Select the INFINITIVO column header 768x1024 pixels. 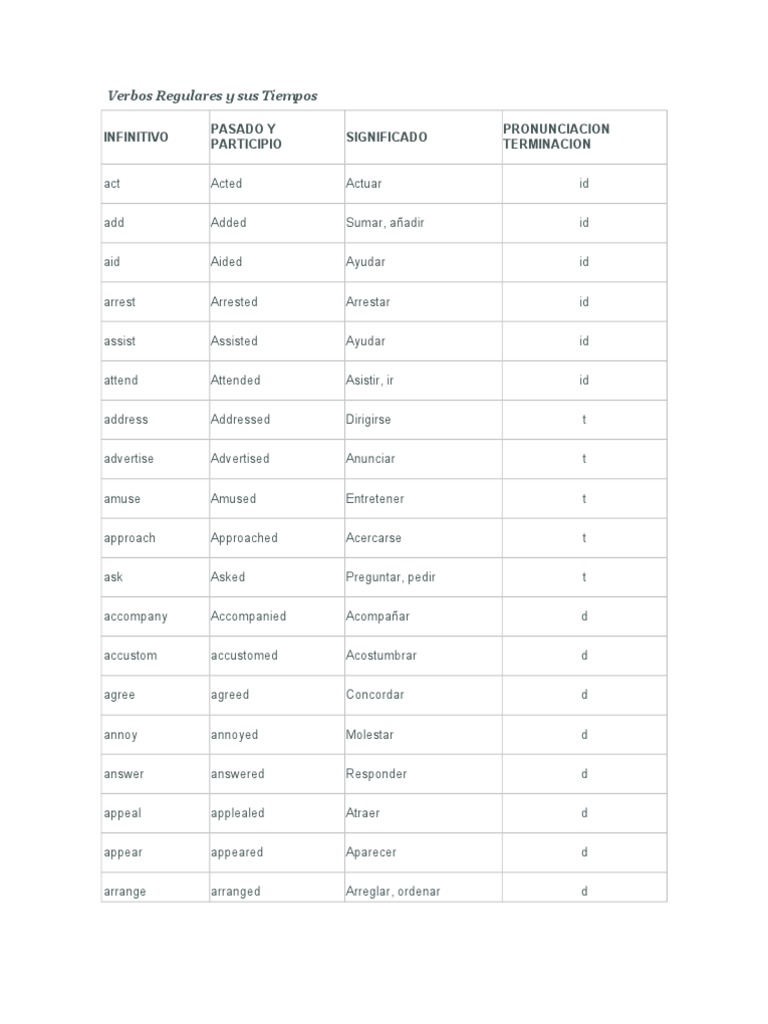136,137
